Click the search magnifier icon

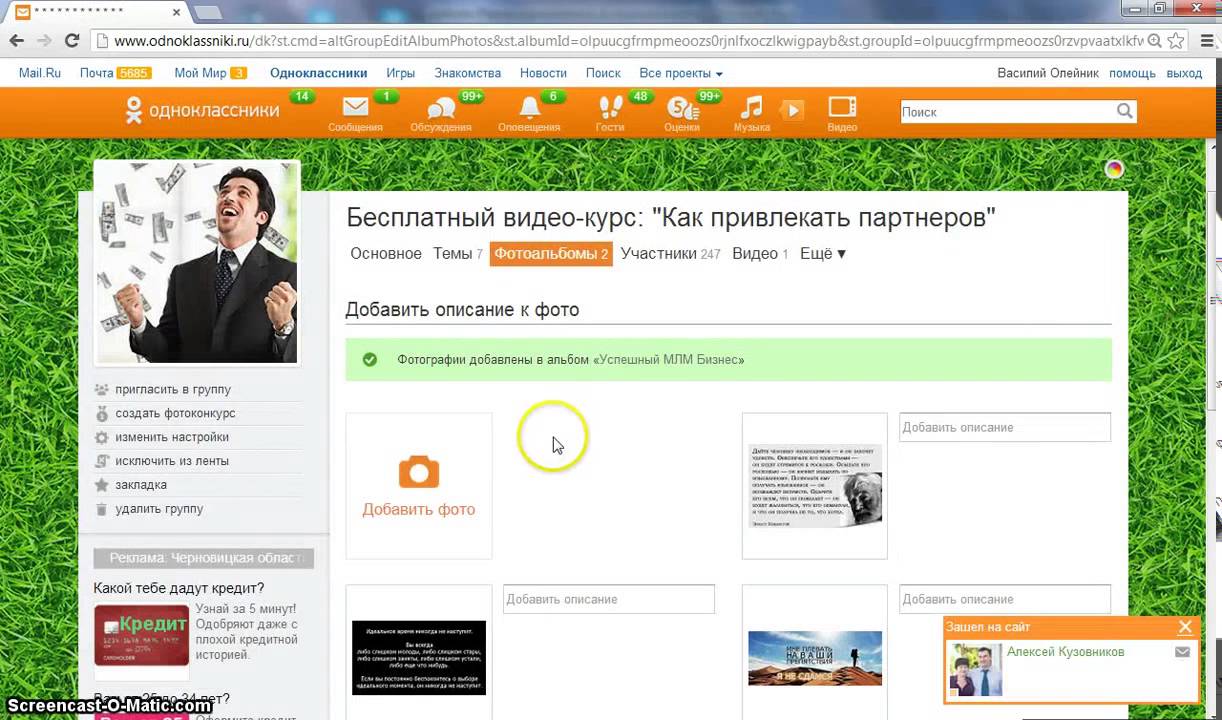1125,112
